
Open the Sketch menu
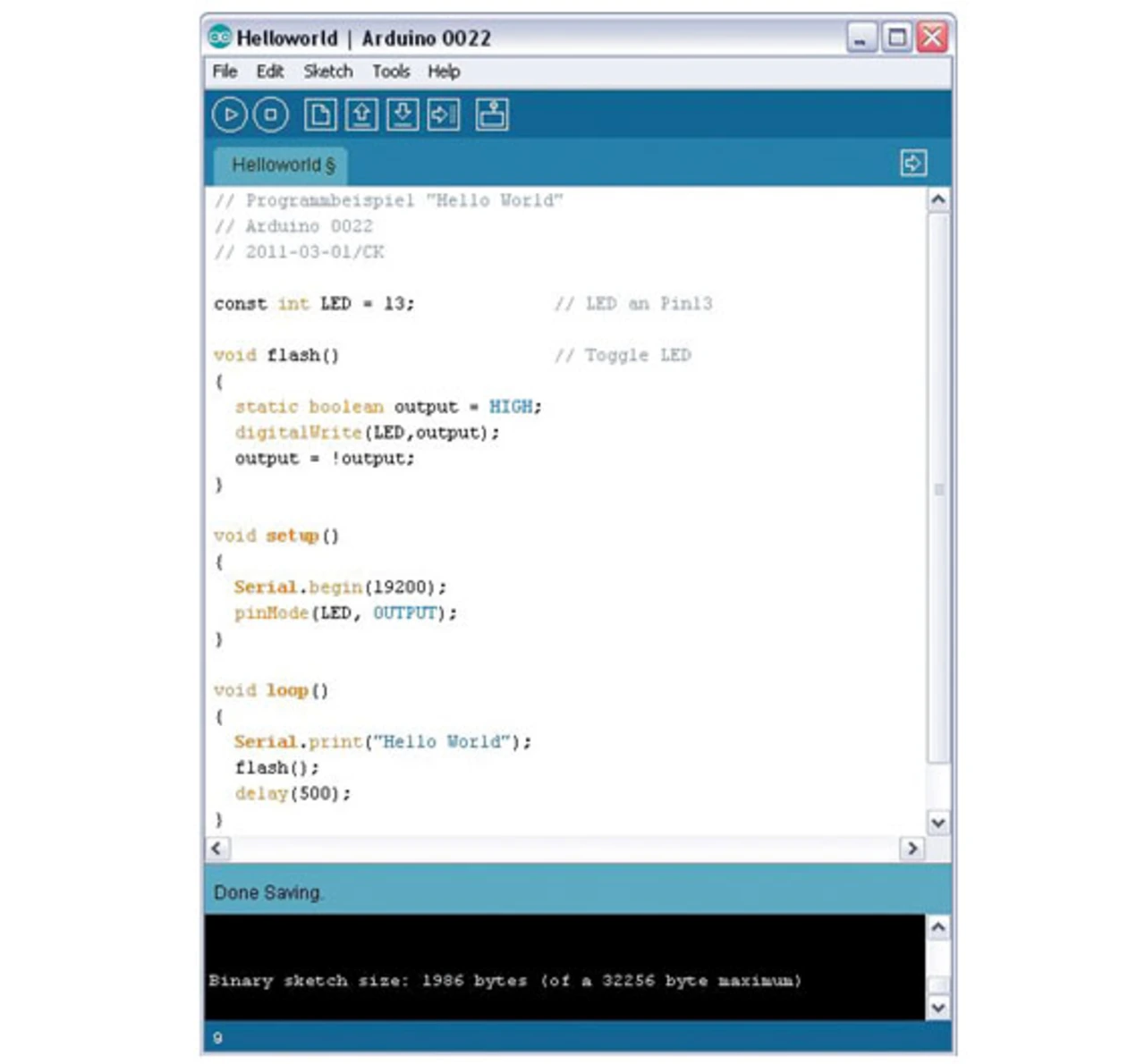tap(327, 72)
